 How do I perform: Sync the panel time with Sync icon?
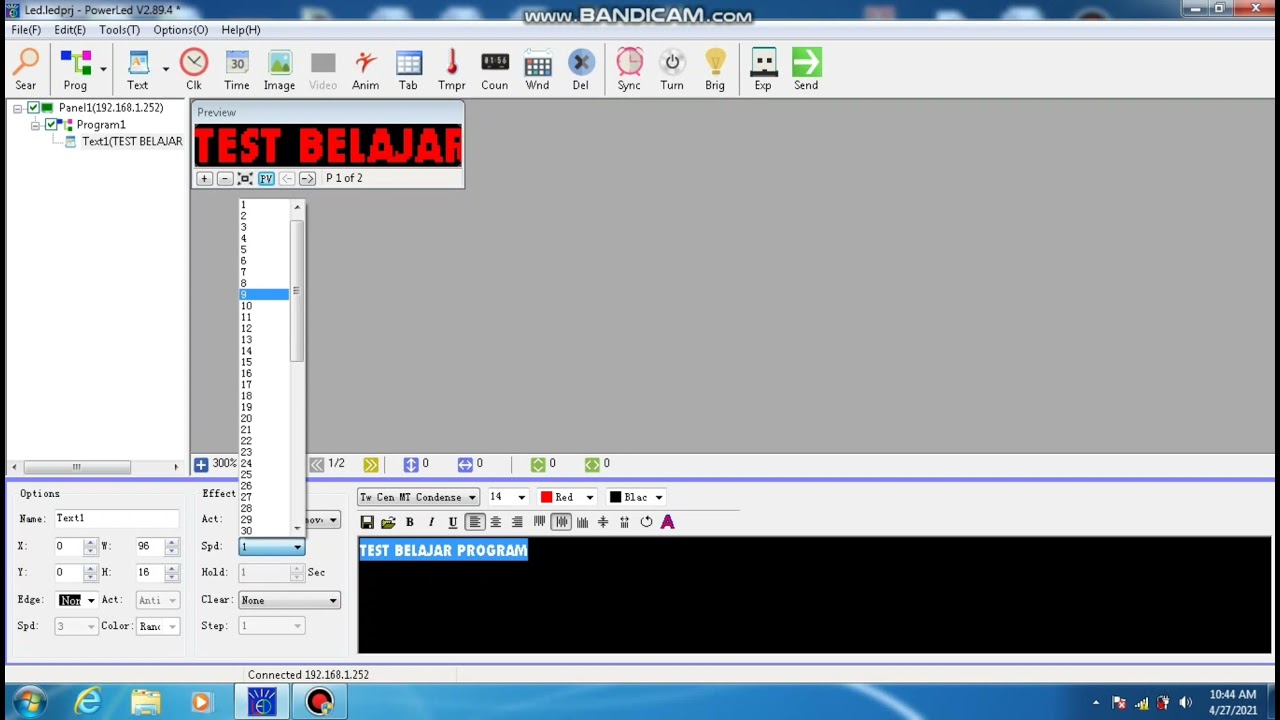pos(629,70)
